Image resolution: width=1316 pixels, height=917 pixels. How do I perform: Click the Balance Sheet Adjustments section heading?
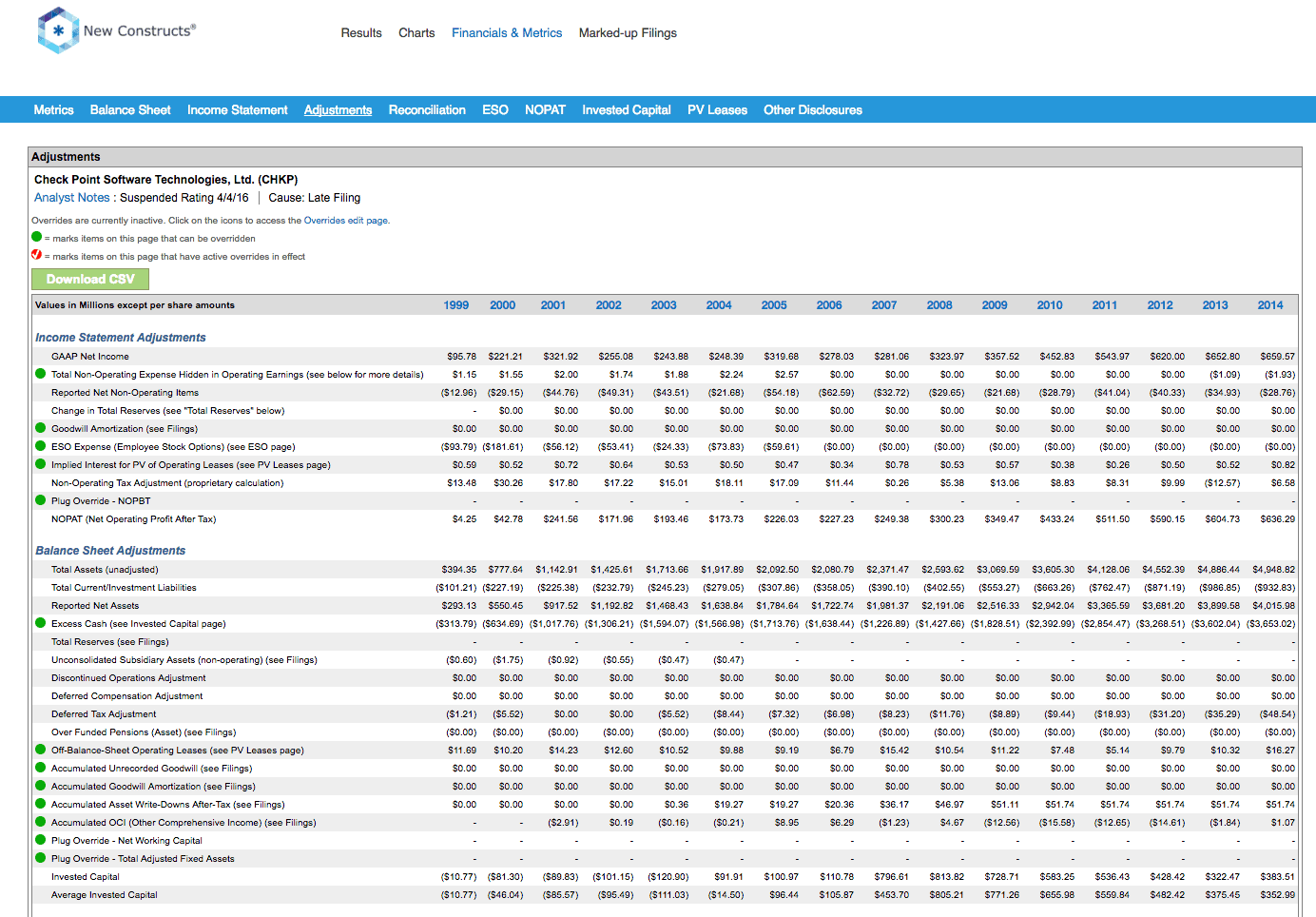(x=110, y=551)
